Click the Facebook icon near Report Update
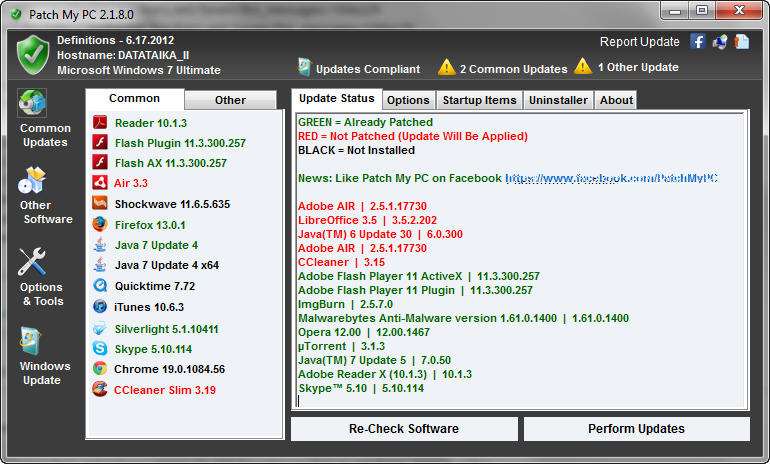Viewport: 770px width, 464px height. click(698, 41)
